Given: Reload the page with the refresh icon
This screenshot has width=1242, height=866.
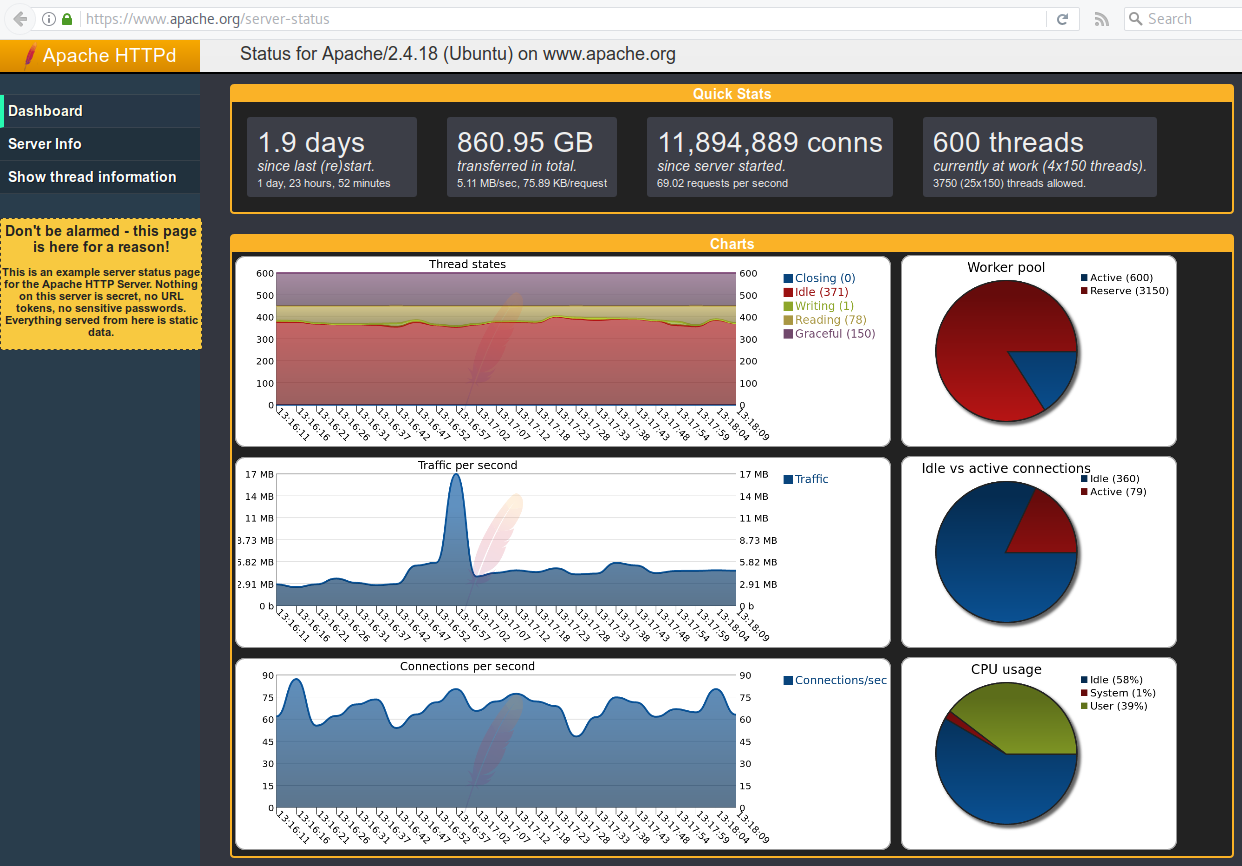Looking at the screenshot, I should click(x=1062, y=19).
